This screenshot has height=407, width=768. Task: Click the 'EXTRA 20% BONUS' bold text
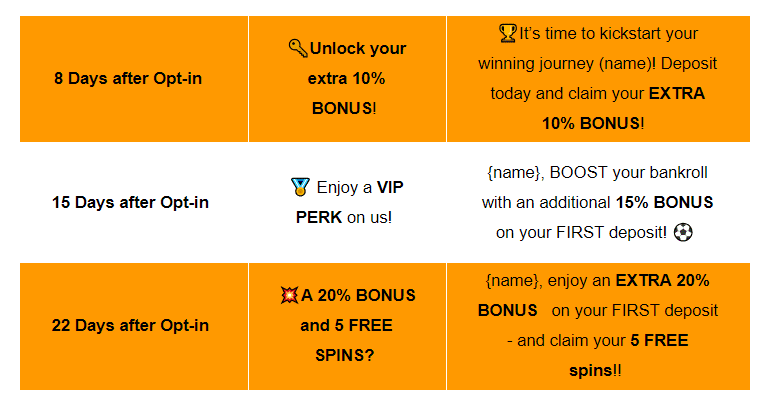[593, 295]
